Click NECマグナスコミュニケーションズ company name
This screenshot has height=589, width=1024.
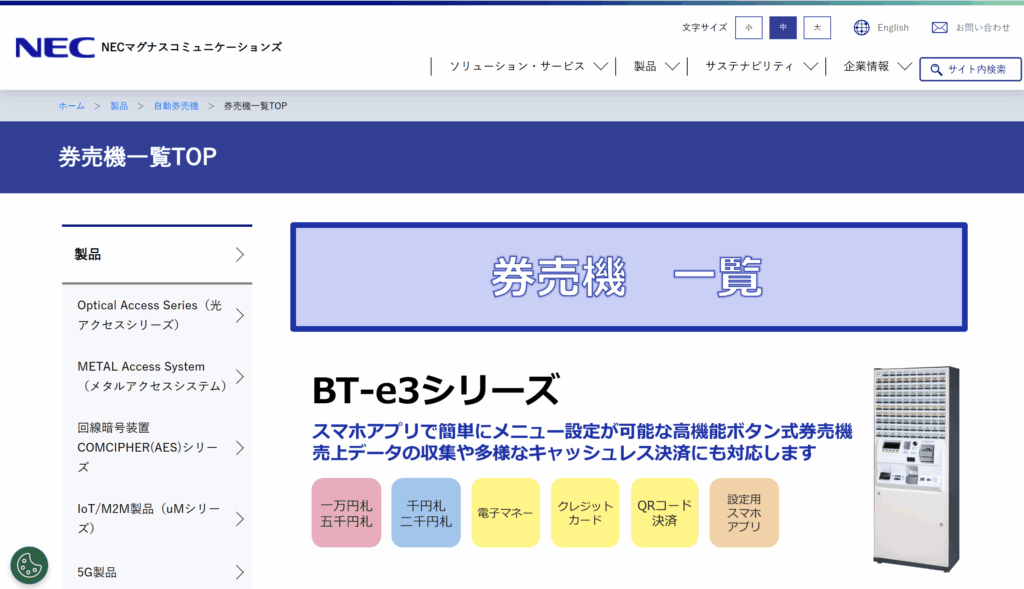coord(191,47)
